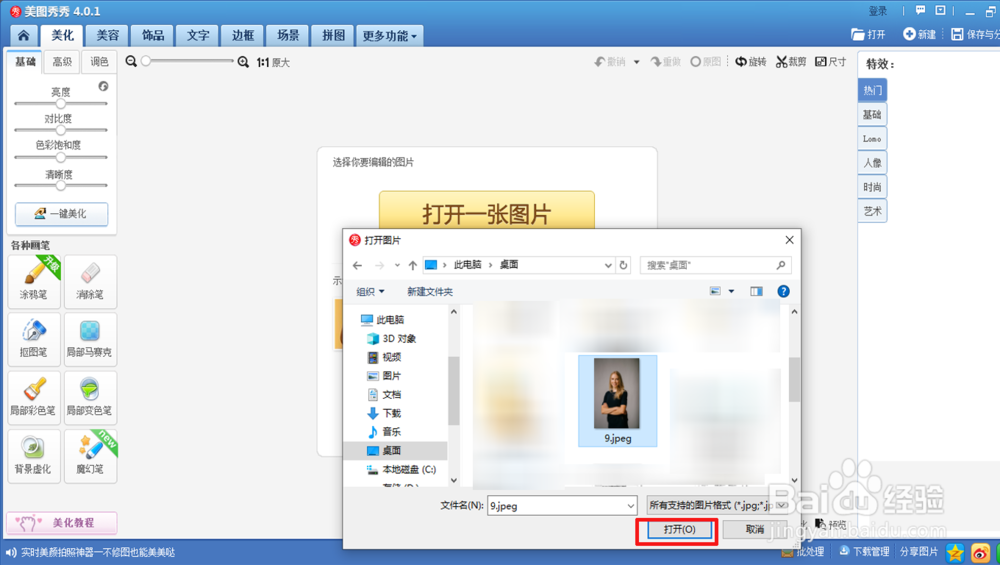Image resolution: width=1000 pixels, height=565 pixels.
Task: Click the 对比度 contrast slider
Action: [61, 130]
